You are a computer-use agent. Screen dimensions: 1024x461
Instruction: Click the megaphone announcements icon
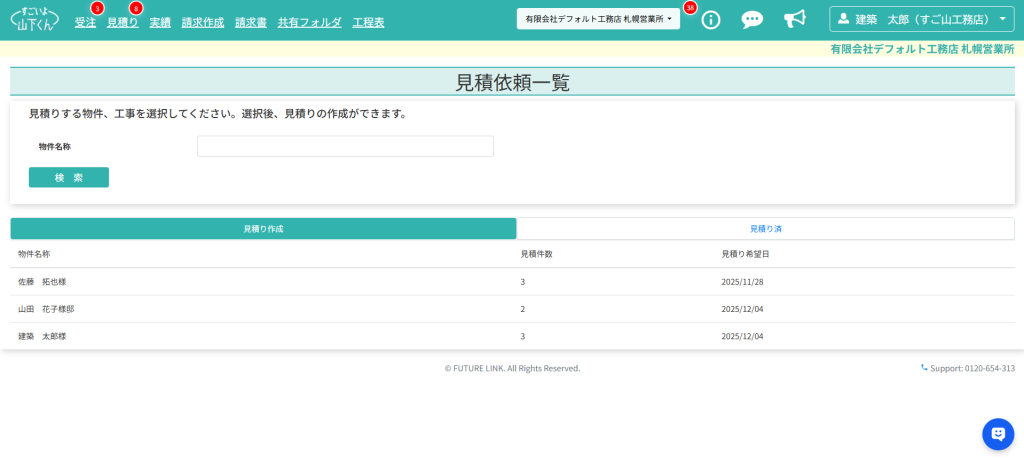pos(794,20)
